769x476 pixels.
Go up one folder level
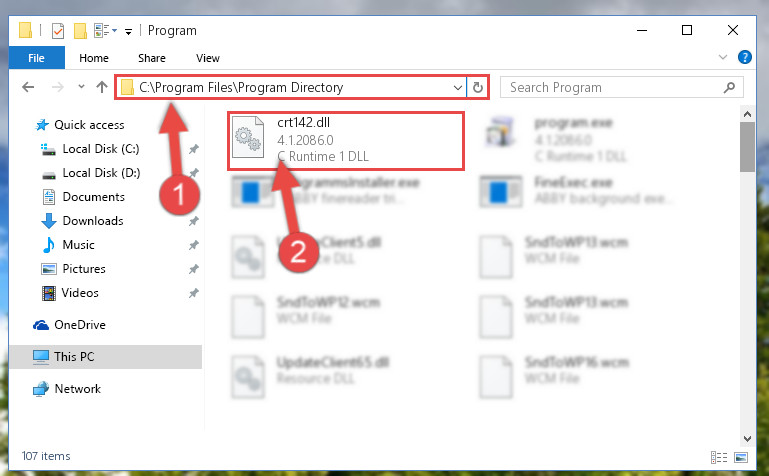pos(102,87)
